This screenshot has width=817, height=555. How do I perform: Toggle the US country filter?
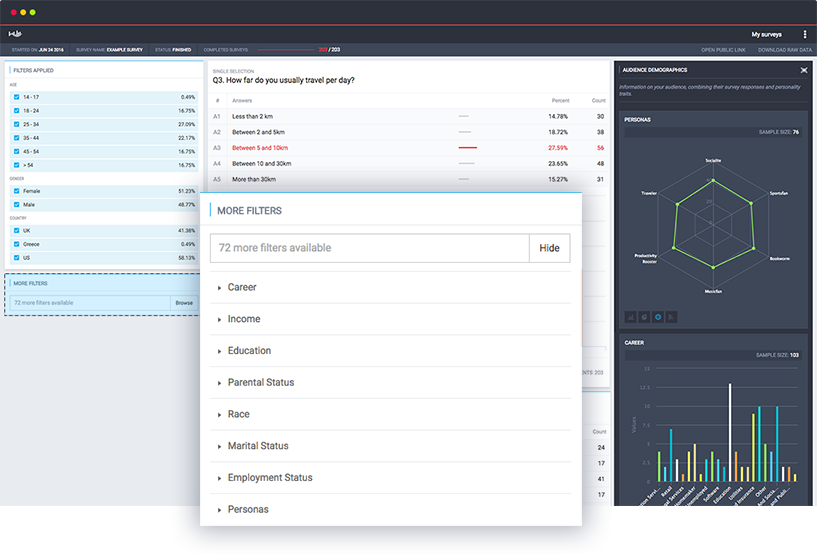[17, 257]
